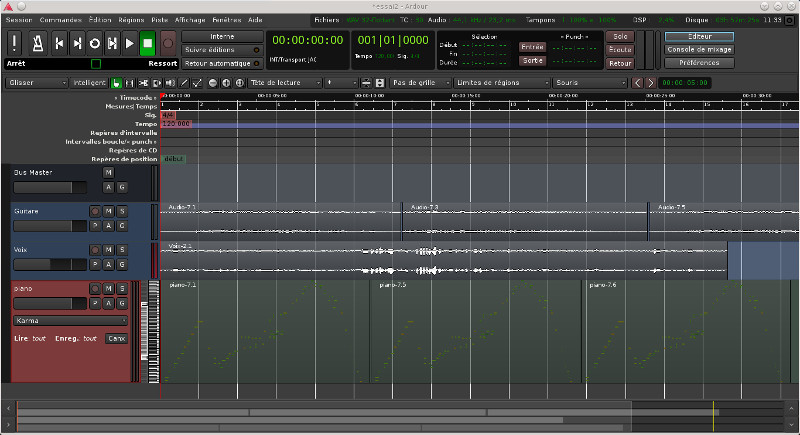The width and height of the screenshot is (800, 435).
Task: Click the main timecode clock display
Action: click(308, 40)
